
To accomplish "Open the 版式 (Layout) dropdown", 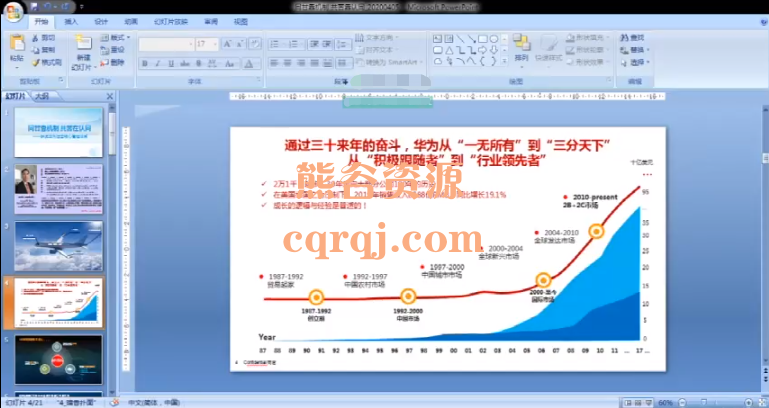I will (115, 37).
